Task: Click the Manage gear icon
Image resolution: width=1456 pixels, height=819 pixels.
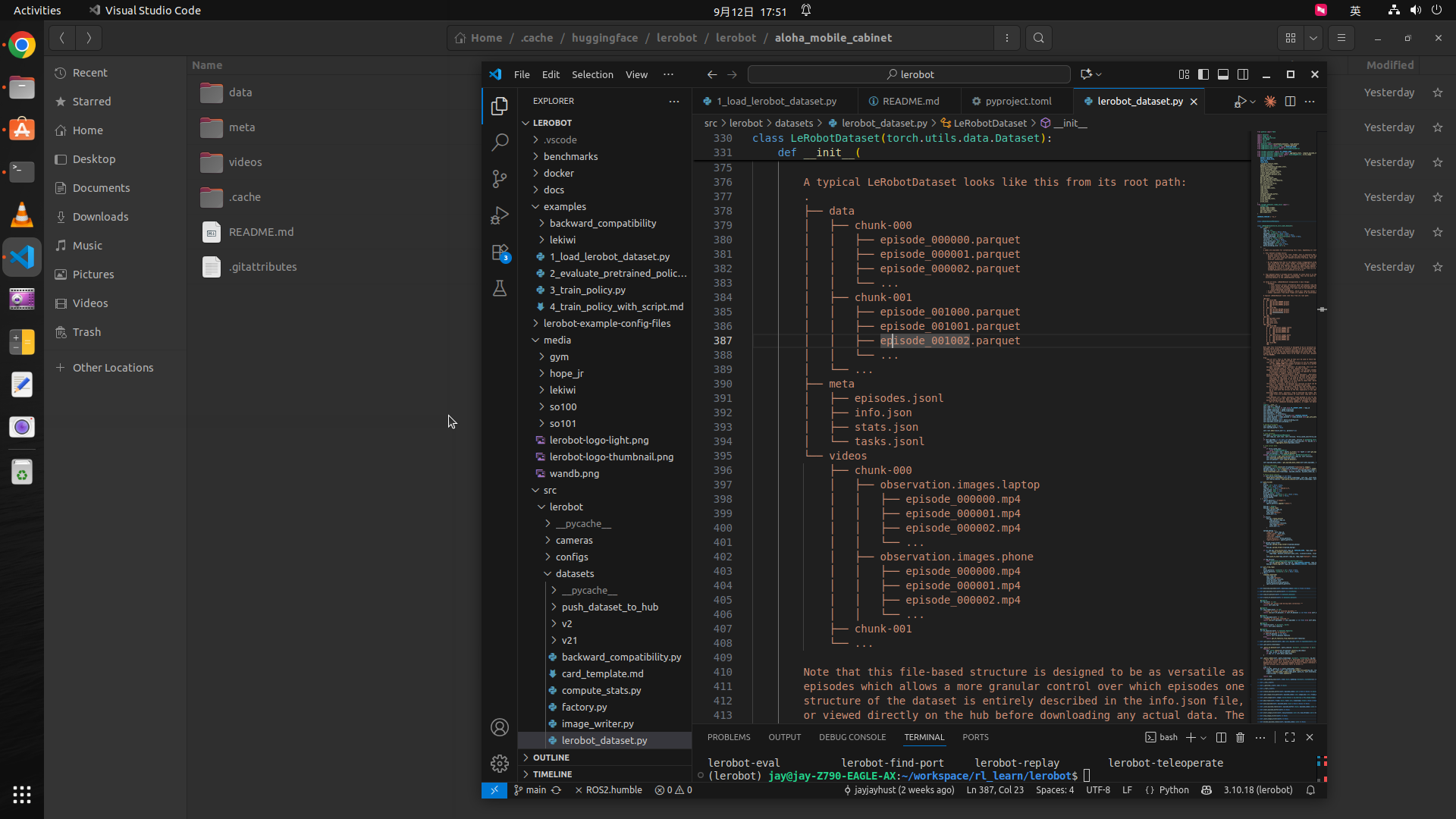Action: 499,764
